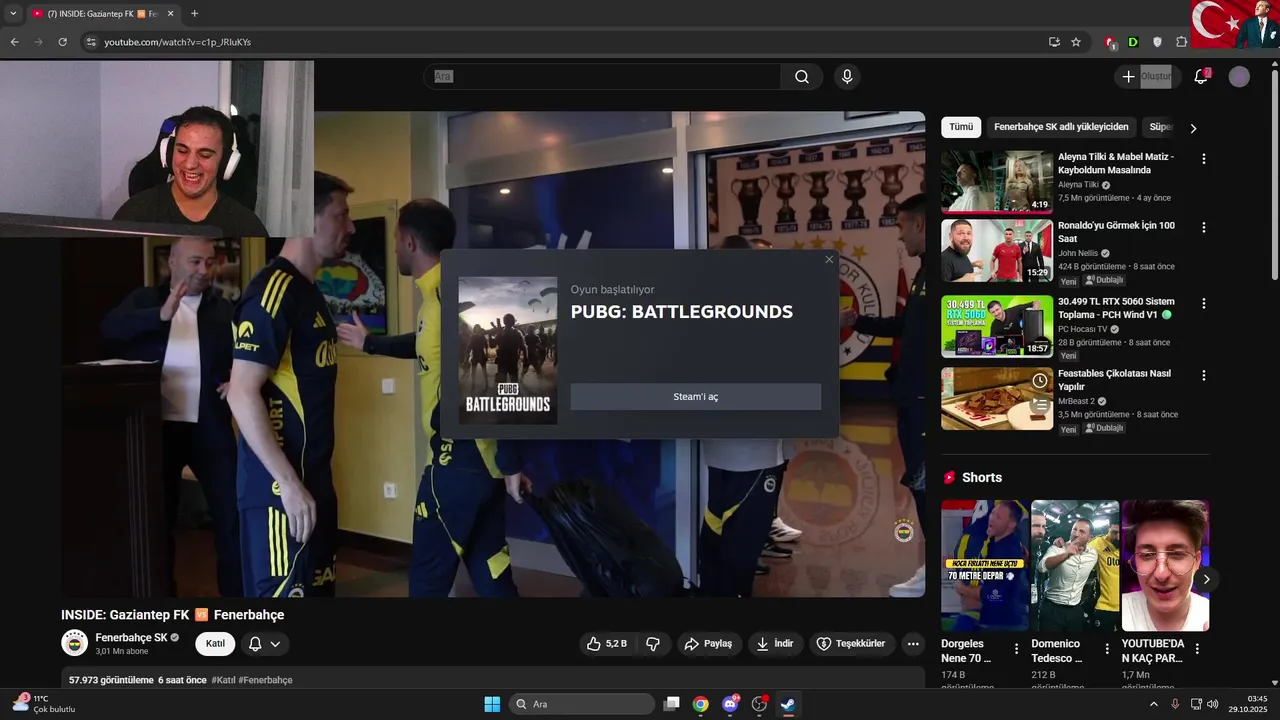Screen dimensions: 1280x720
Task: Show more filter chips with right arrow
Action: [1193, 128]
